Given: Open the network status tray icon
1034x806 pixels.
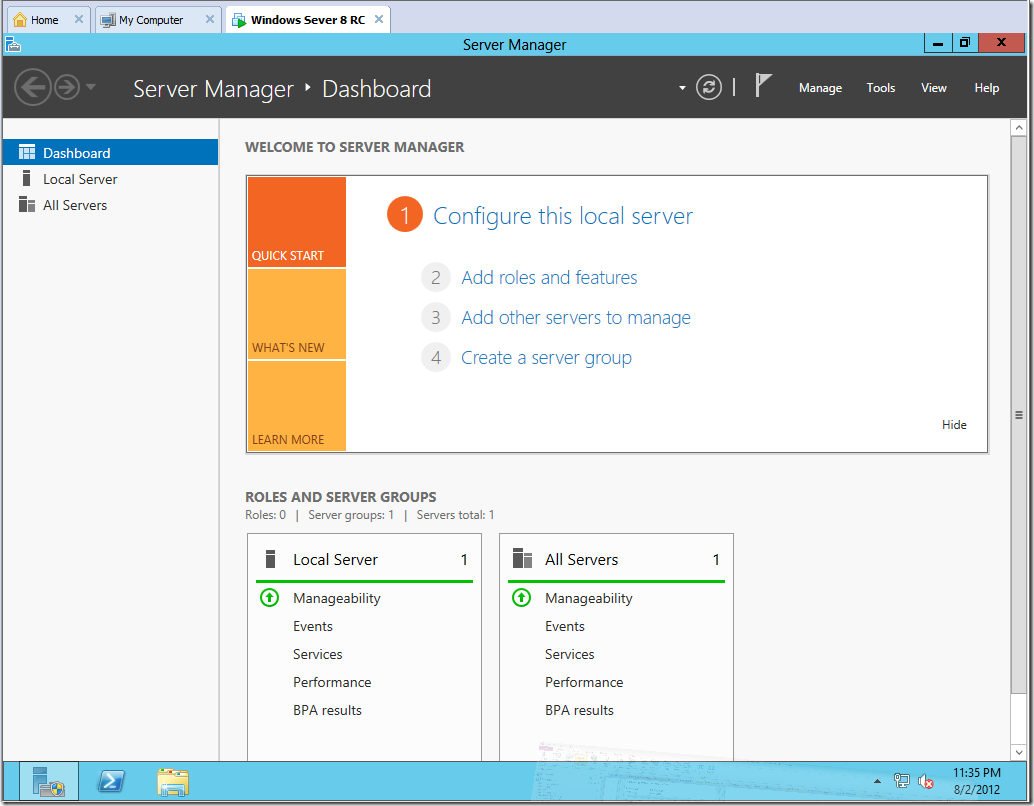Looking at the screenshot, I should [901, 781].
